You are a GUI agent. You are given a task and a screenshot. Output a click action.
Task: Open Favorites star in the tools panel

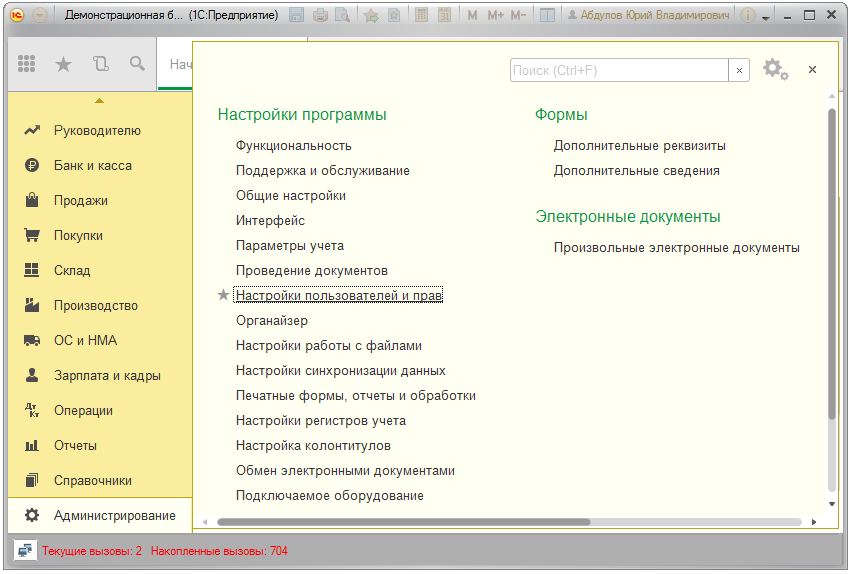pyautogui.click(x=63, y=64)
